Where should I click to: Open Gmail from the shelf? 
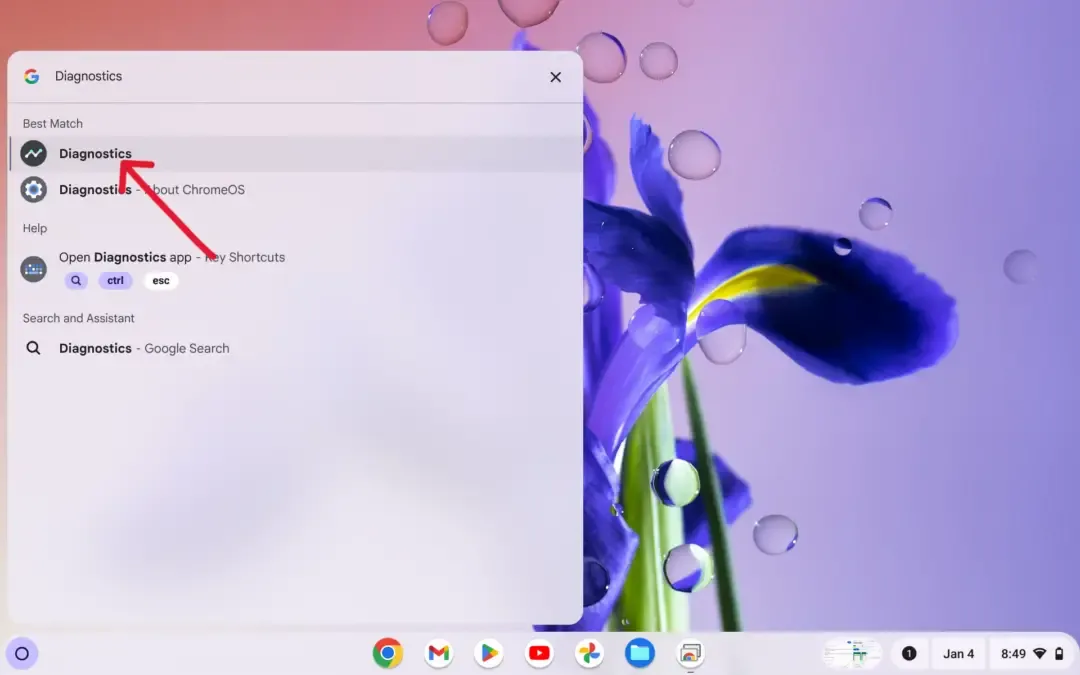pos(438,653)
